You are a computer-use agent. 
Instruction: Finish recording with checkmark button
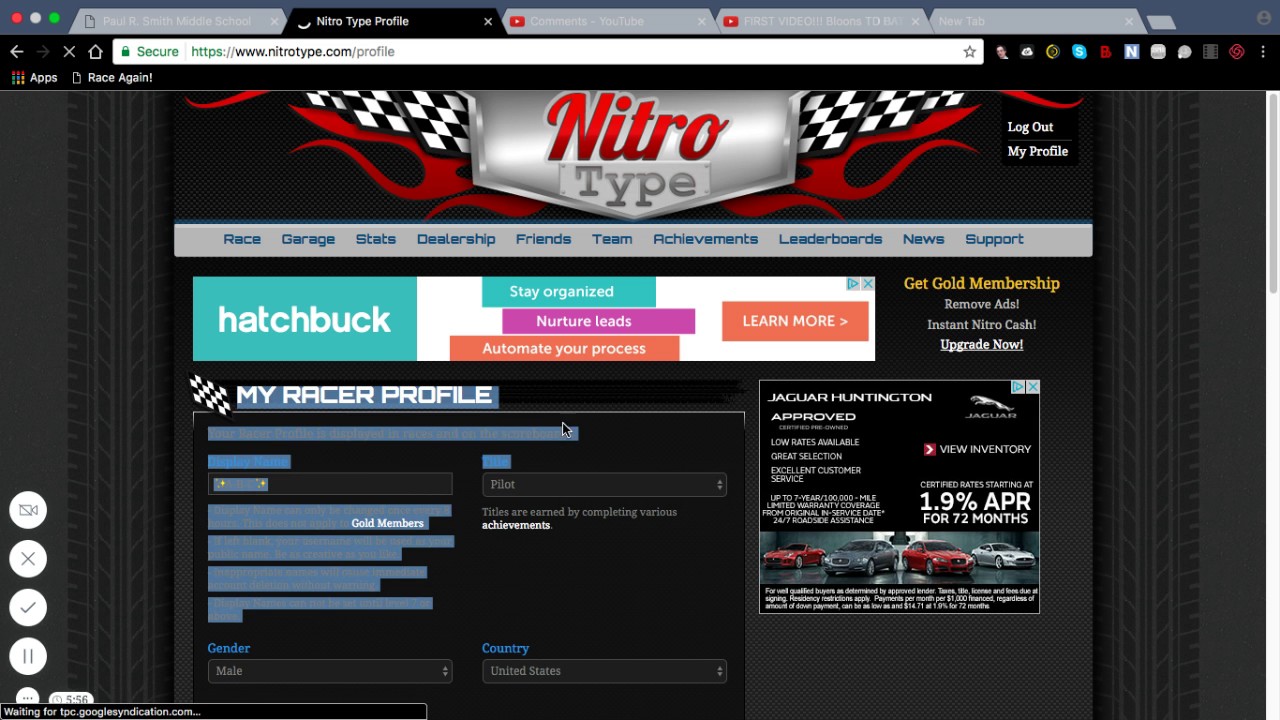28,607
